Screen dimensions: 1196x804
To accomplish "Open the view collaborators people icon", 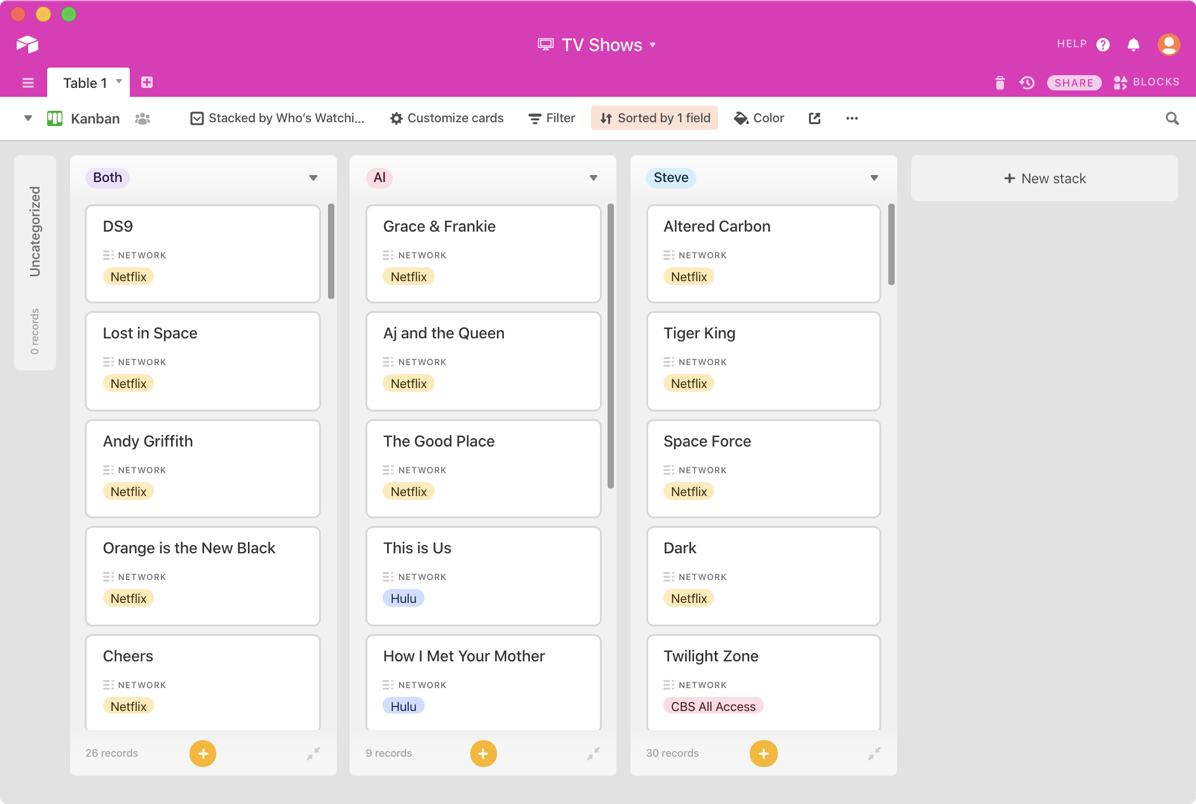I will click(x=143, y=119).
